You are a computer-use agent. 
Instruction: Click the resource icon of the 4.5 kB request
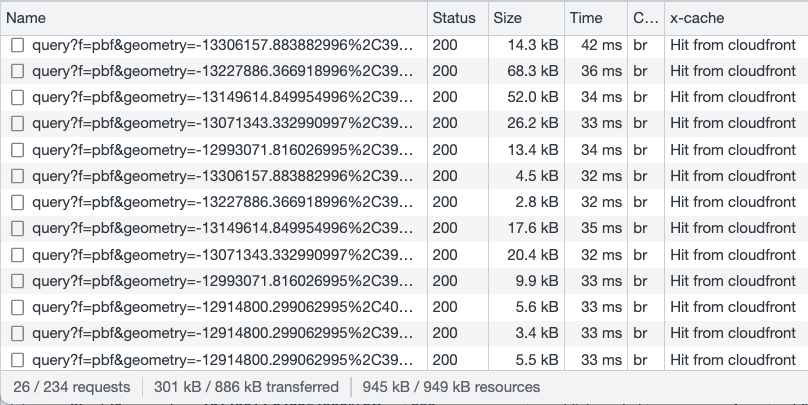(x=18, y=175)
